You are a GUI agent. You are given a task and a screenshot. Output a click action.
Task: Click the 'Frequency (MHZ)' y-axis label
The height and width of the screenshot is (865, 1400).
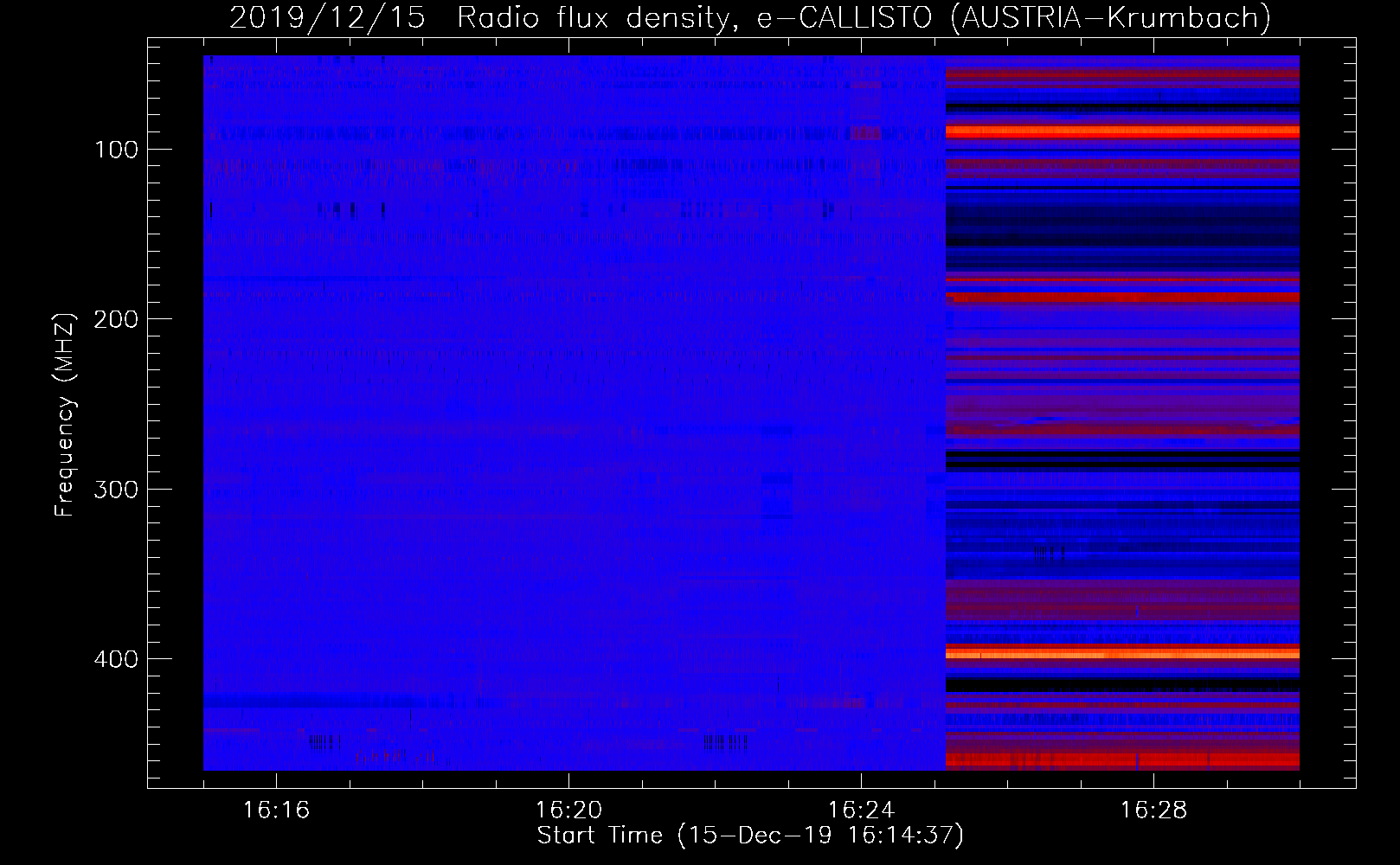[x=66, y=414]
